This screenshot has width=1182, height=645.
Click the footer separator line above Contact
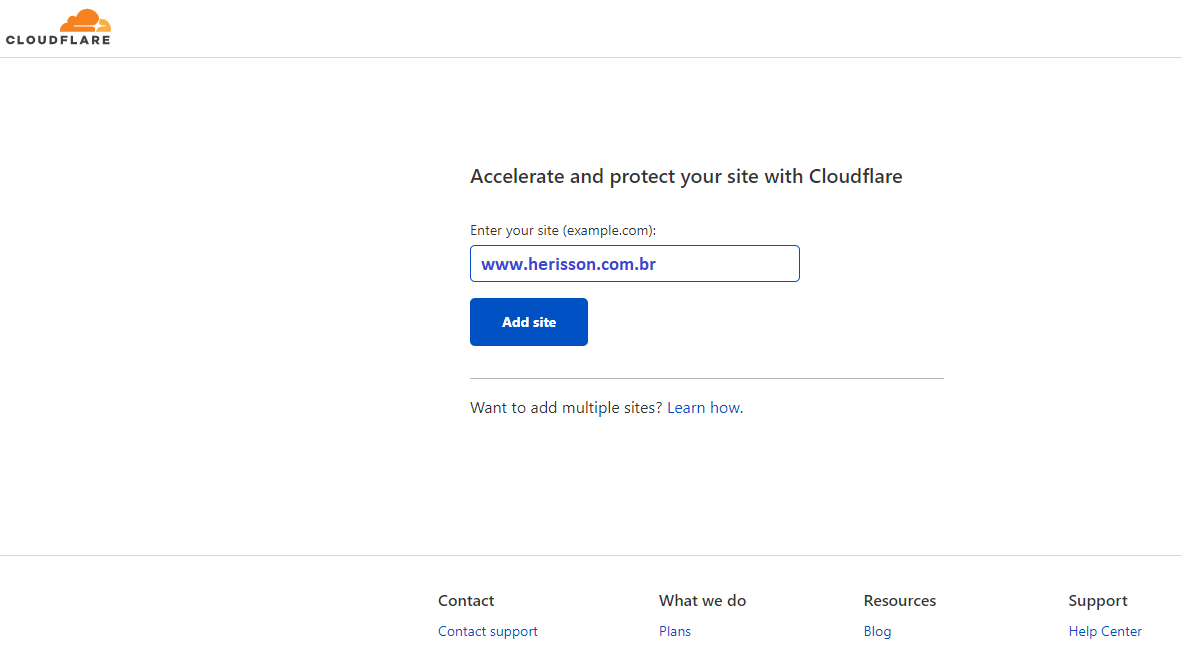(591, 555)
